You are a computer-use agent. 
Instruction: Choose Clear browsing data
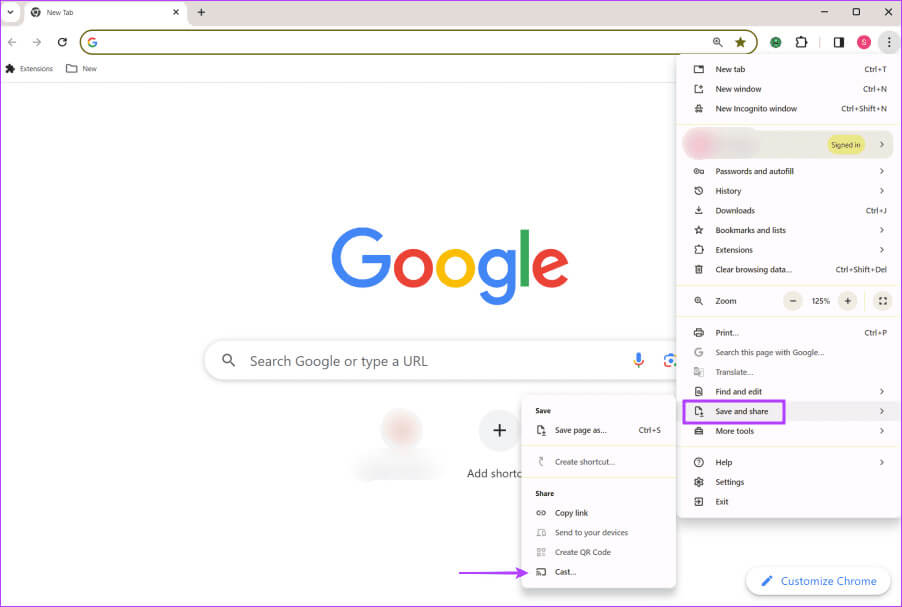tap(789, 269)
